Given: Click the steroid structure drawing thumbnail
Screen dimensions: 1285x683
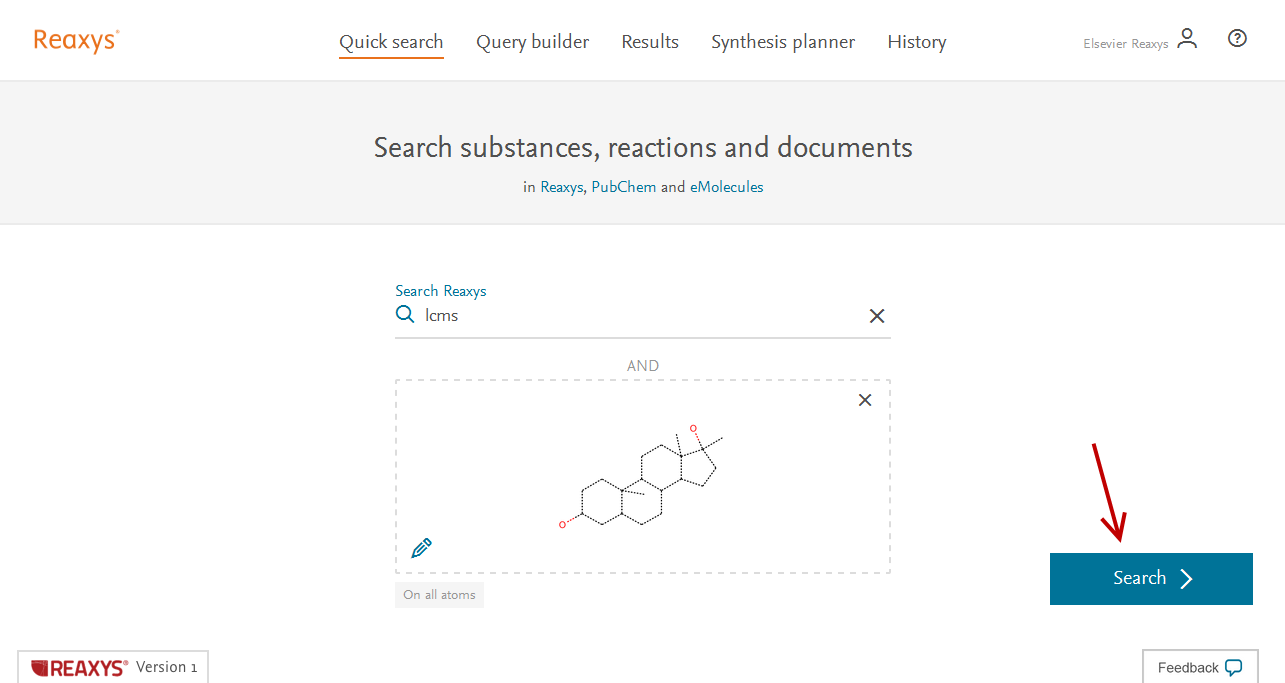Looking at the screenshot, I should [x=642, y=476].
